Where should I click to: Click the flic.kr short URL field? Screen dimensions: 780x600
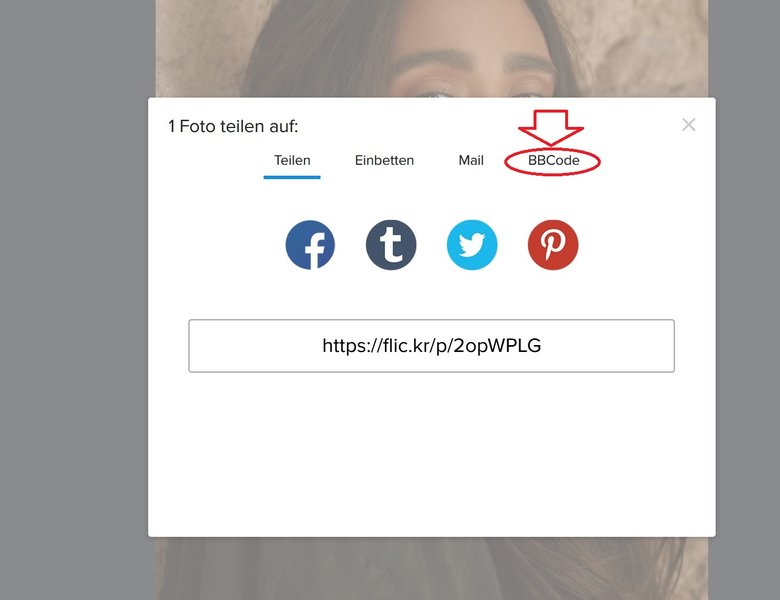pyautogui.click(x=431, y=346)
